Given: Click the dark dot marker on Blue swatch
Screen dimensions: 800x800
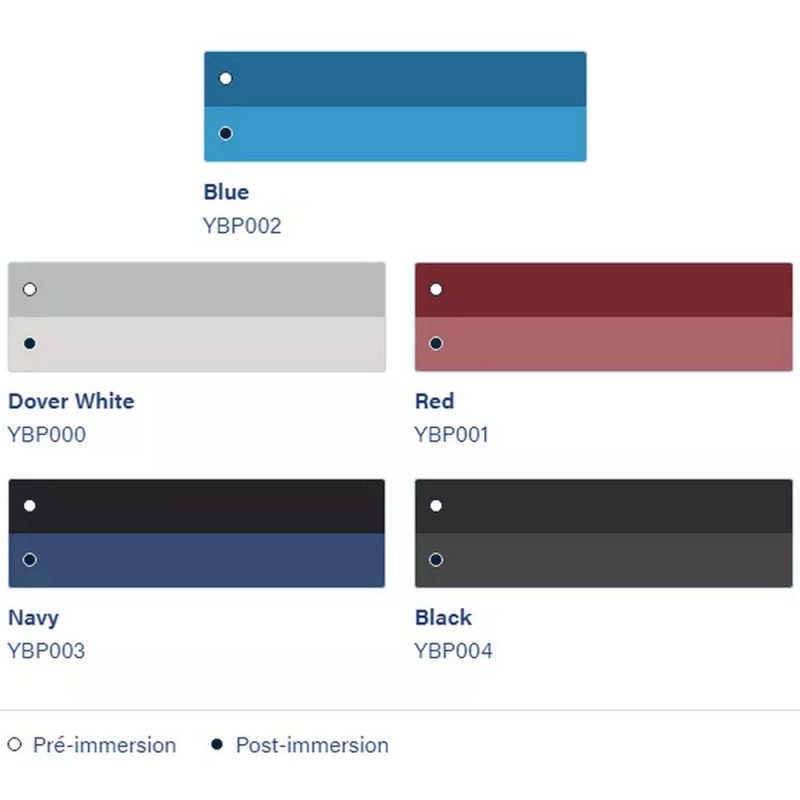Looking at the screenshot, I should pos(226,133).
